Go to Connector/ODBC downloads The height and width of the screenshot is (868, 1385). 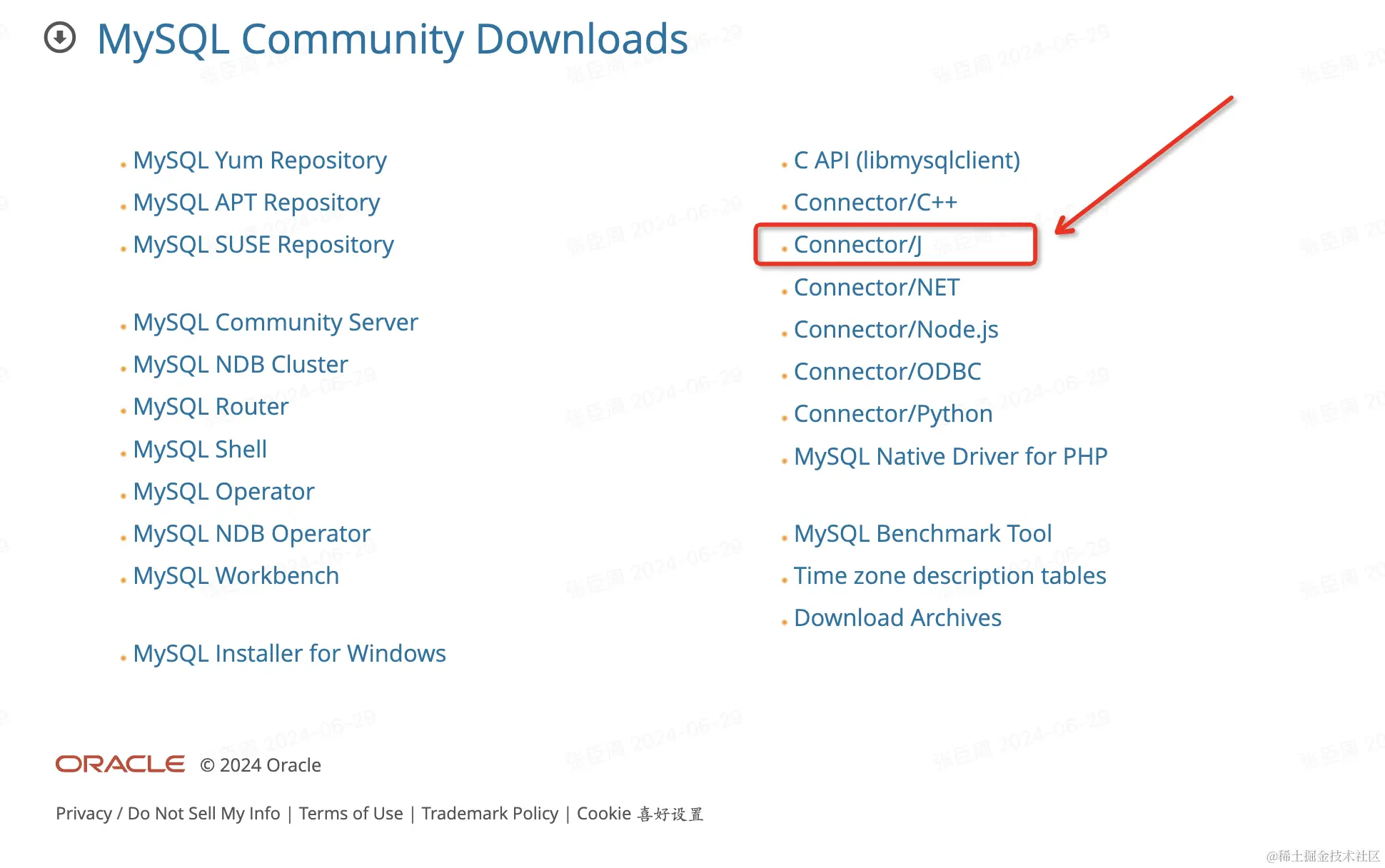click(887, 372)
